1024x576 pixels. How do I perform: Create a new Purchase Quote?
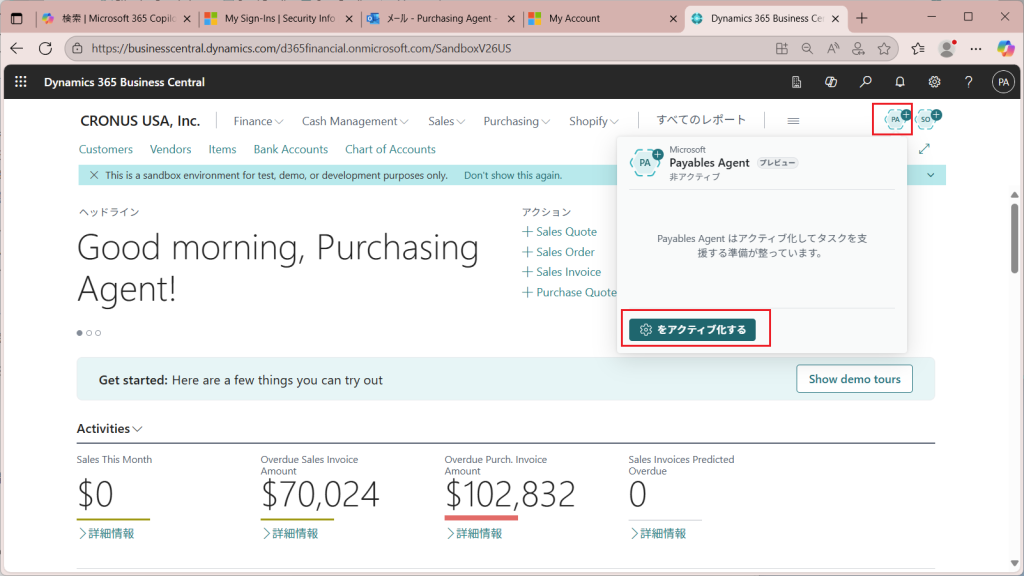pos(569,293)
